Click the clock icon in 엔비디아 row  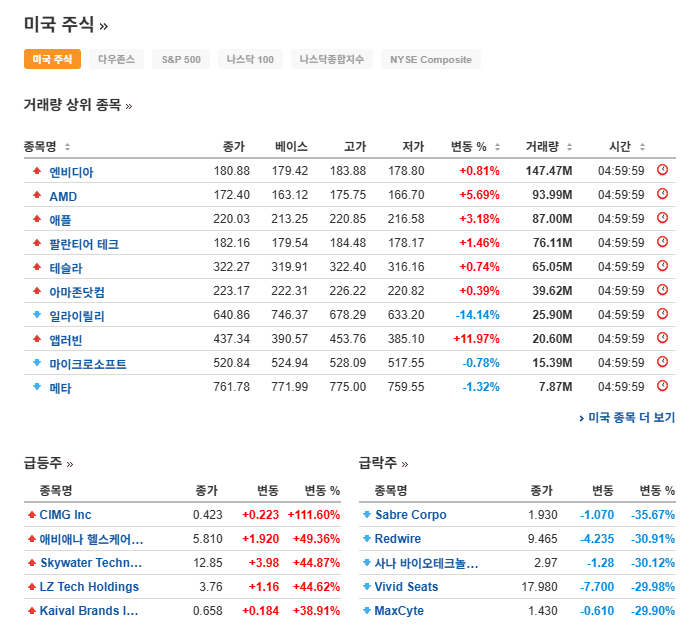coord(662,170)
